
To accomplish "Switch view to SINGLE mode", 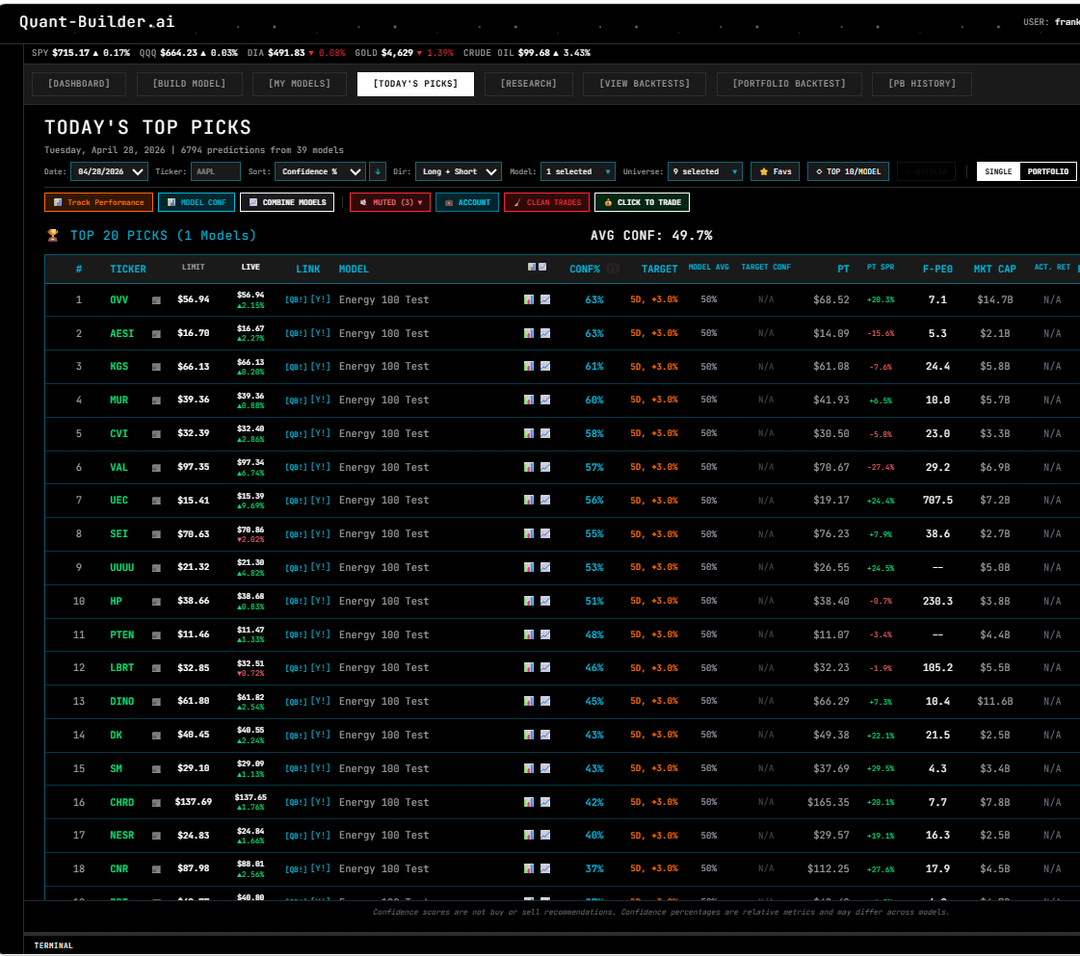I will (x=998, y=171).
